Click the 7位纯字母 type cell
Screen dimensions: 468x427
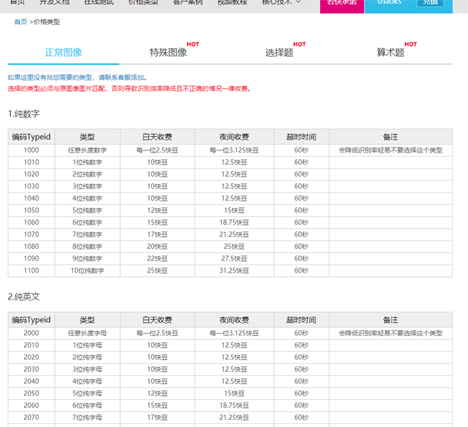[x=87, y=417]
